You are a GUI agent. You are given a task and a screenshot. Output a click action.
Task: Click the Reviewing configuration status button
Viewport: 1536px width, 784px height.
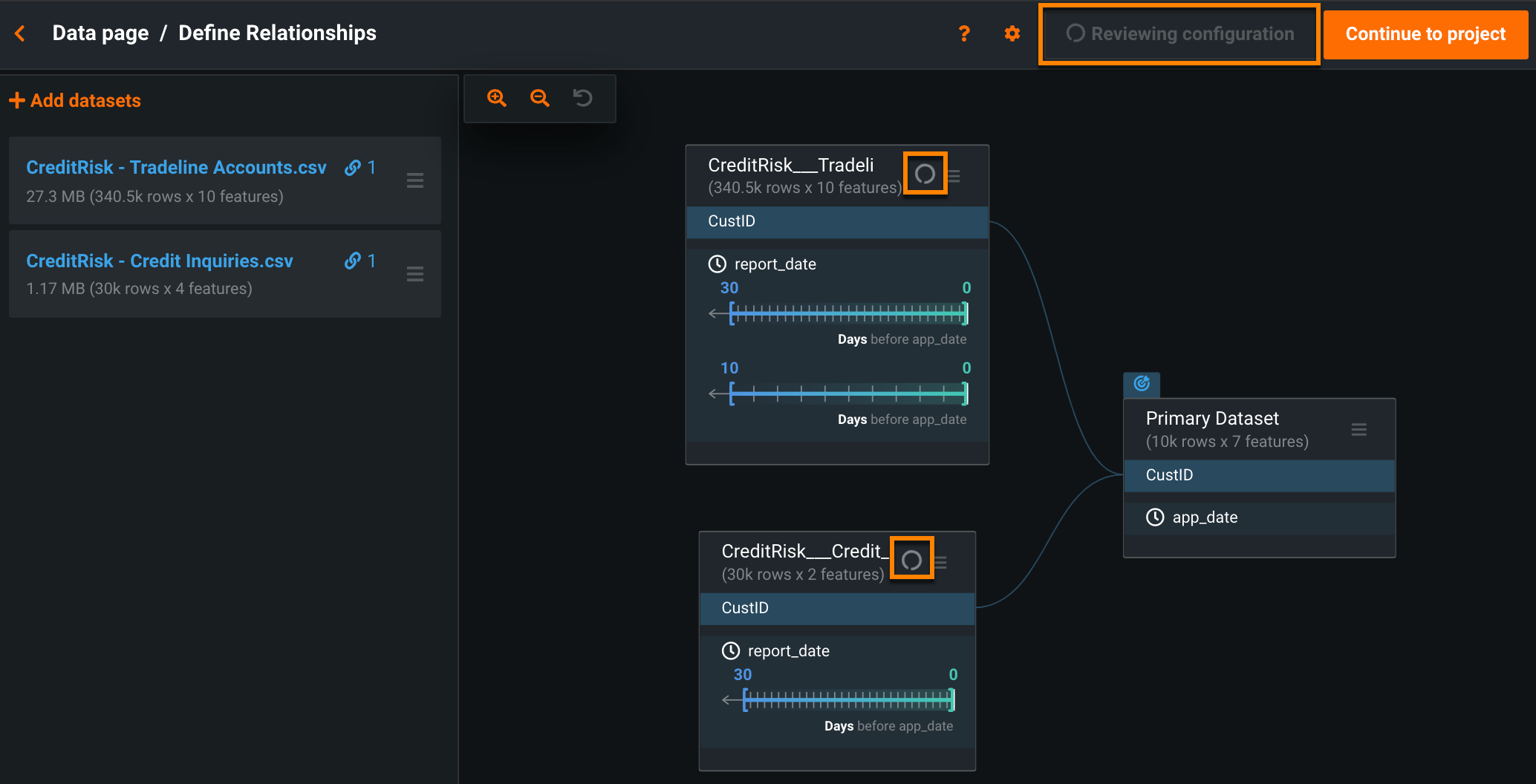(x=1179, y=34)
